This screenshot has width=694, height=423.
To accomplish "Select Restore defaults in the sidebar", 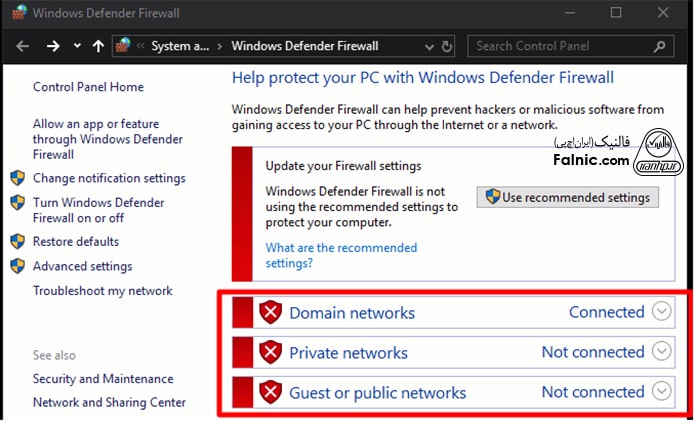I will [x=75, y=241].
